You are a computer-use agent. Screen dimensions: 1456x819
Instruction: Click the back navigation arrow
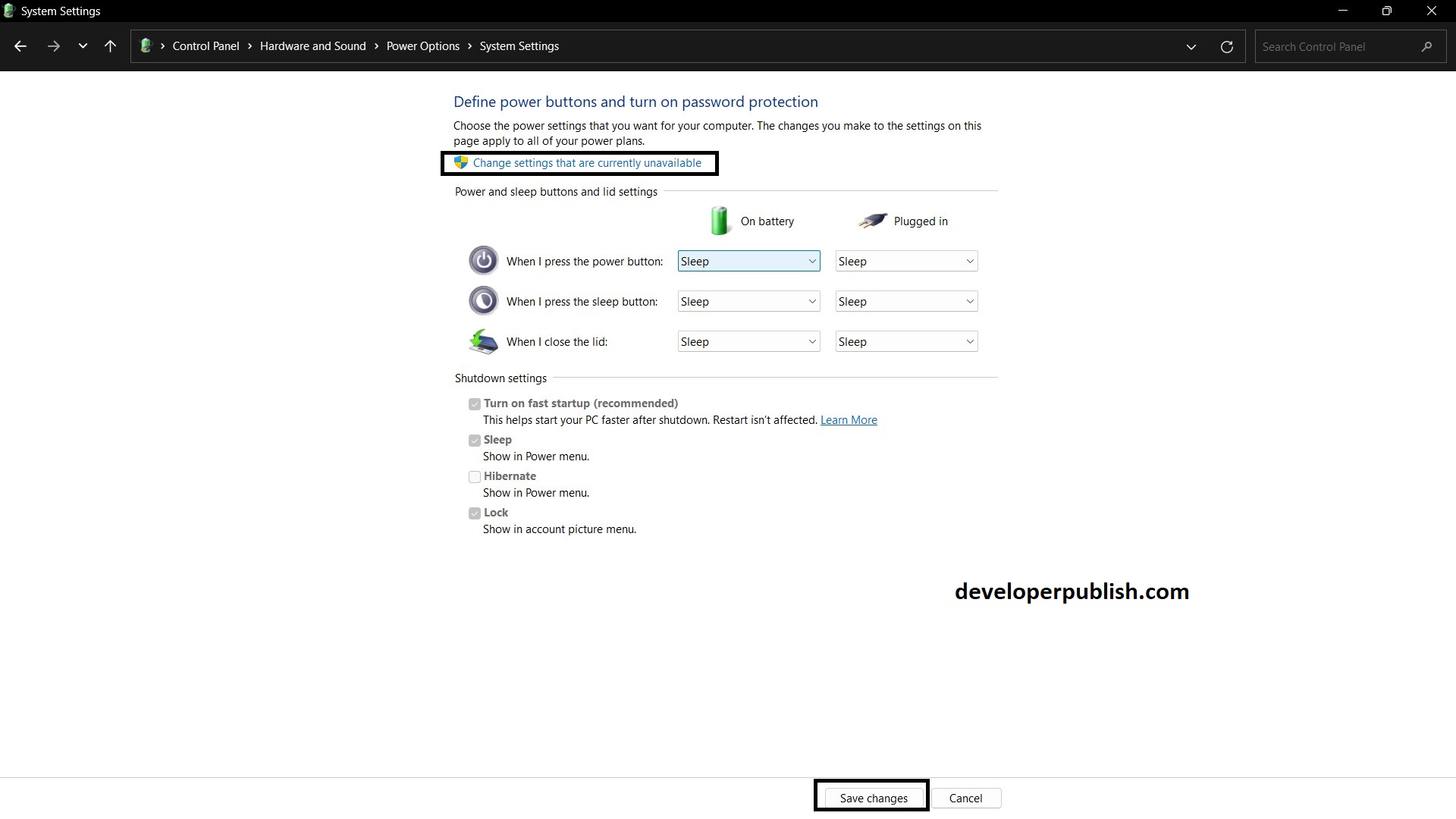pyautogui.click(x=20, y=46)
